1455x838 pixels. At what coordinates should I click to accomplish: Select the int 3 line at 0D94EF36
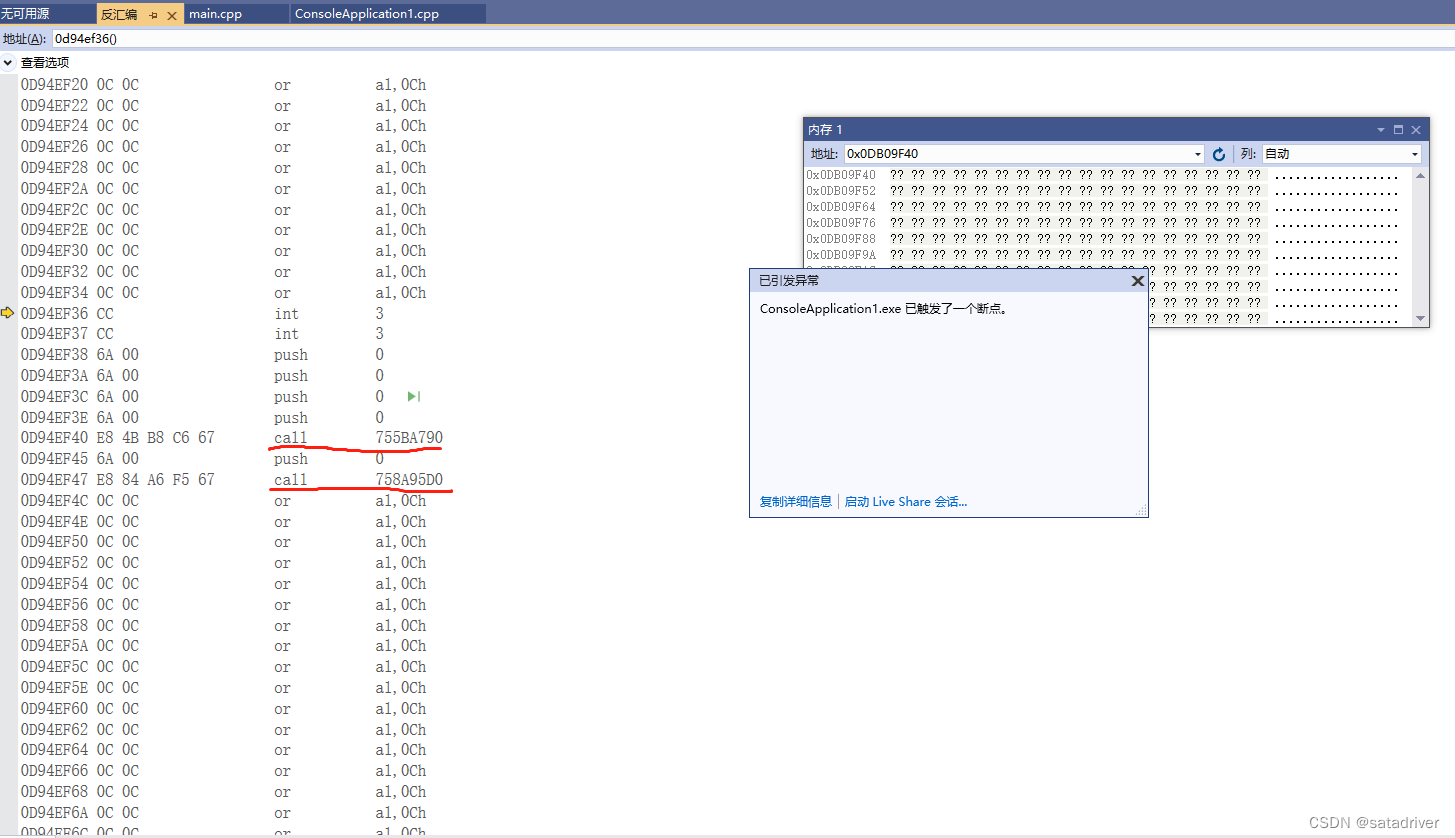pyautogui.click(x=202, y=313)
